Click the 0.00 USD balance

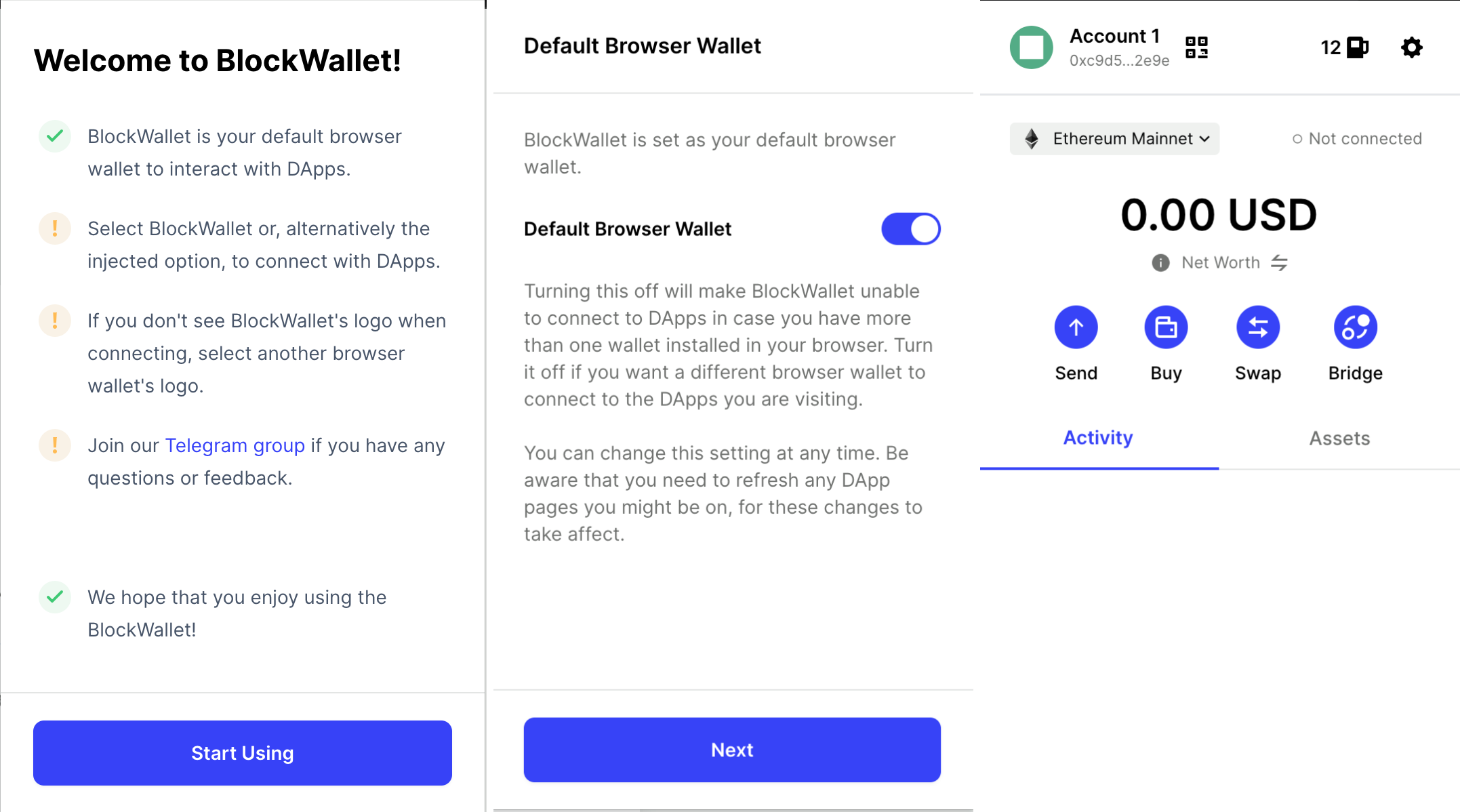pos(1219,215)
